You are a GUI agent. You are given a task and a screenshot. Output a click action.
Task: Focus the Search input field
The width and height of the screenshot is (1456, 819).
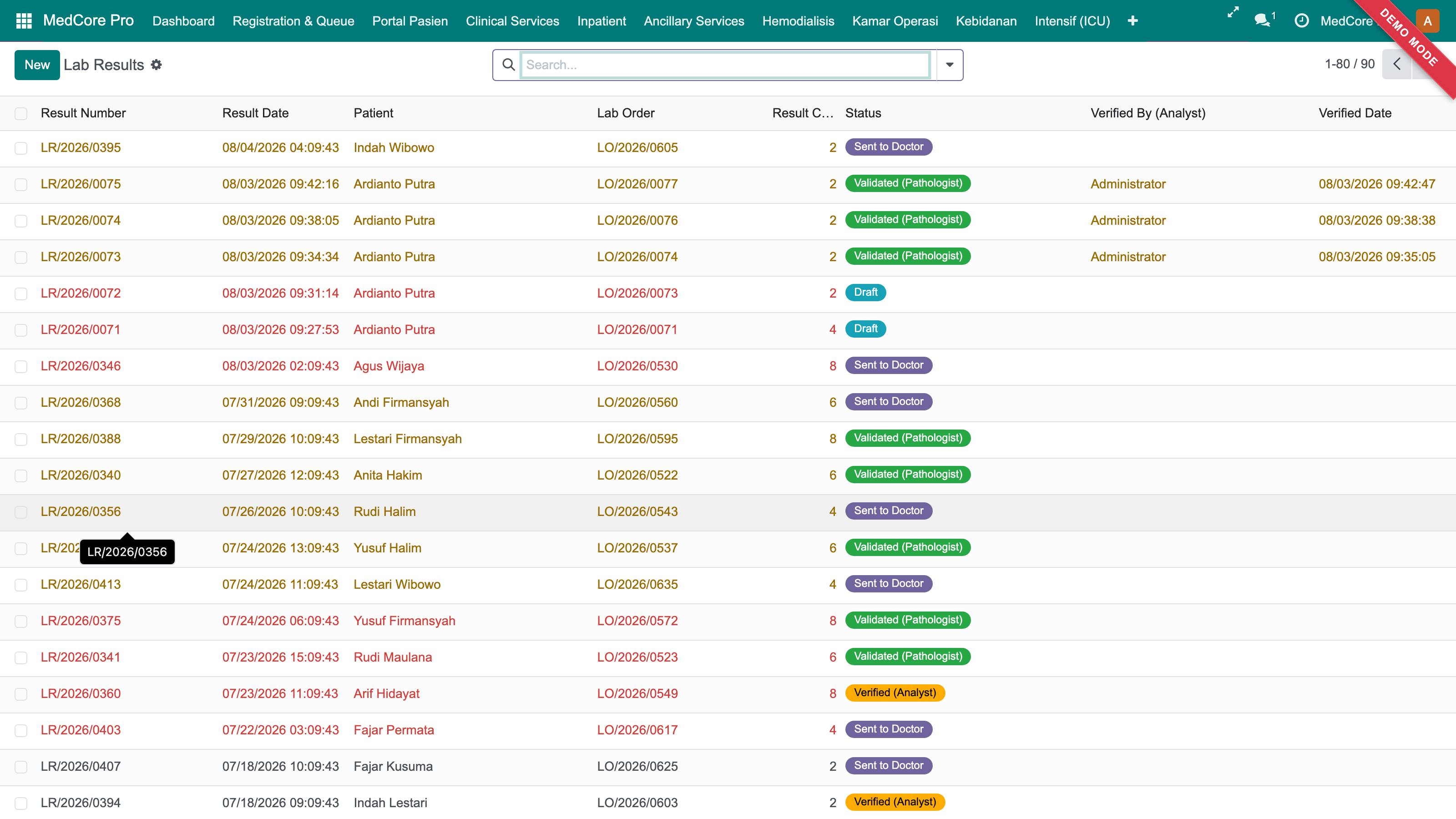[725, 65]
